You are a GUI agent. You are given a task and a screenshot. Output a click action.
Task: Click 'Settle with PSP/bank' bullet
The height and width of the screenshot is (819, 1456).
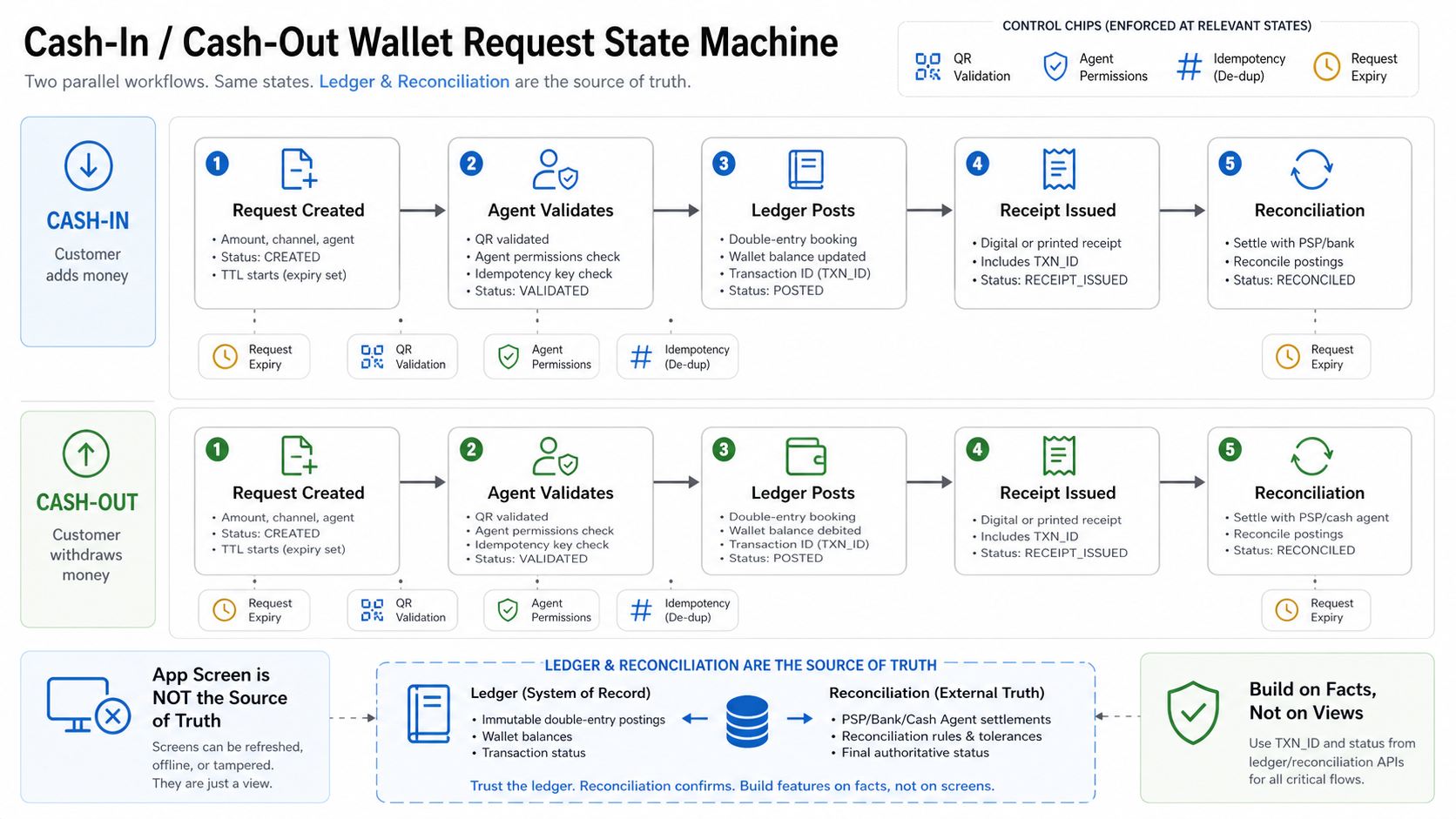[x=1293, y=243]
